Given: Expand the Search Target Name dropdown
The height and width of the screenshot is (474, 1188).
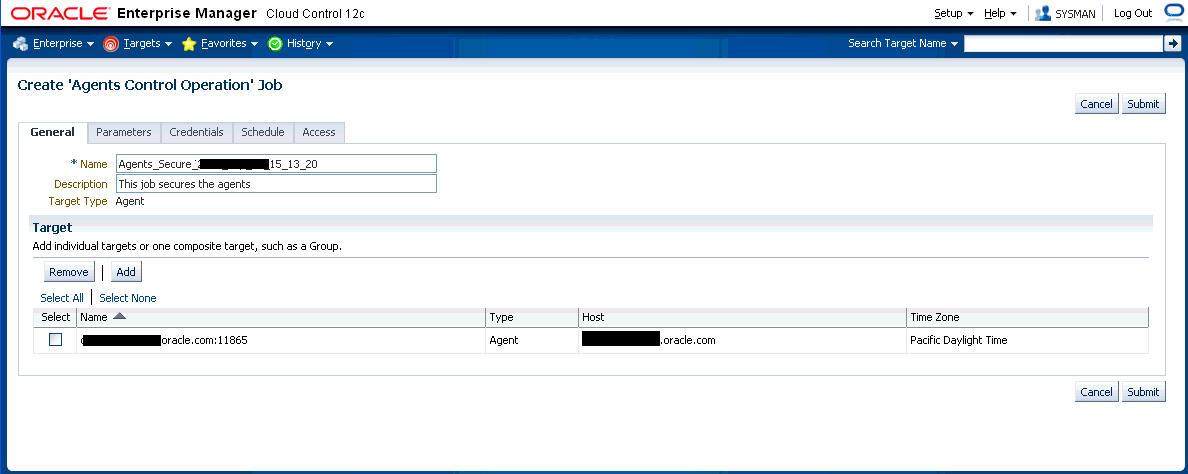Looking at the screenshot, I should (x=903, y=44).
